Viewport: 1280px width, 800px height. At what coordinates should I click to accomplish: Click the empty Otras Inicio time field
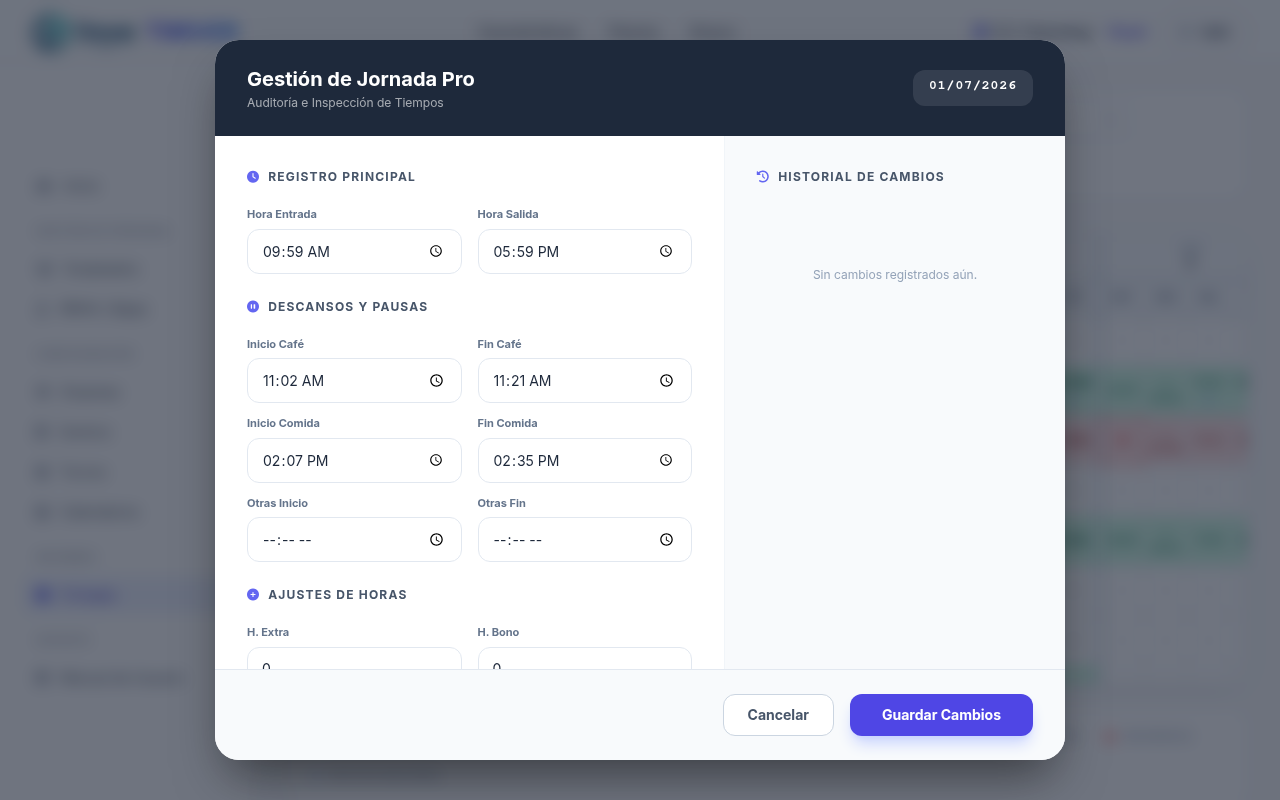click(354, 540)
